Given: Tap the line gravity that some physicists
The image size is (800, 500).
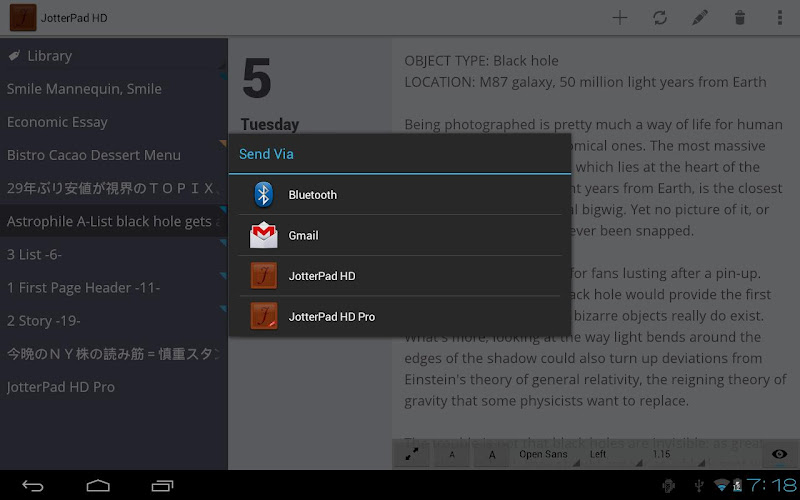Looking at the screenshot, I should (546, 401).
